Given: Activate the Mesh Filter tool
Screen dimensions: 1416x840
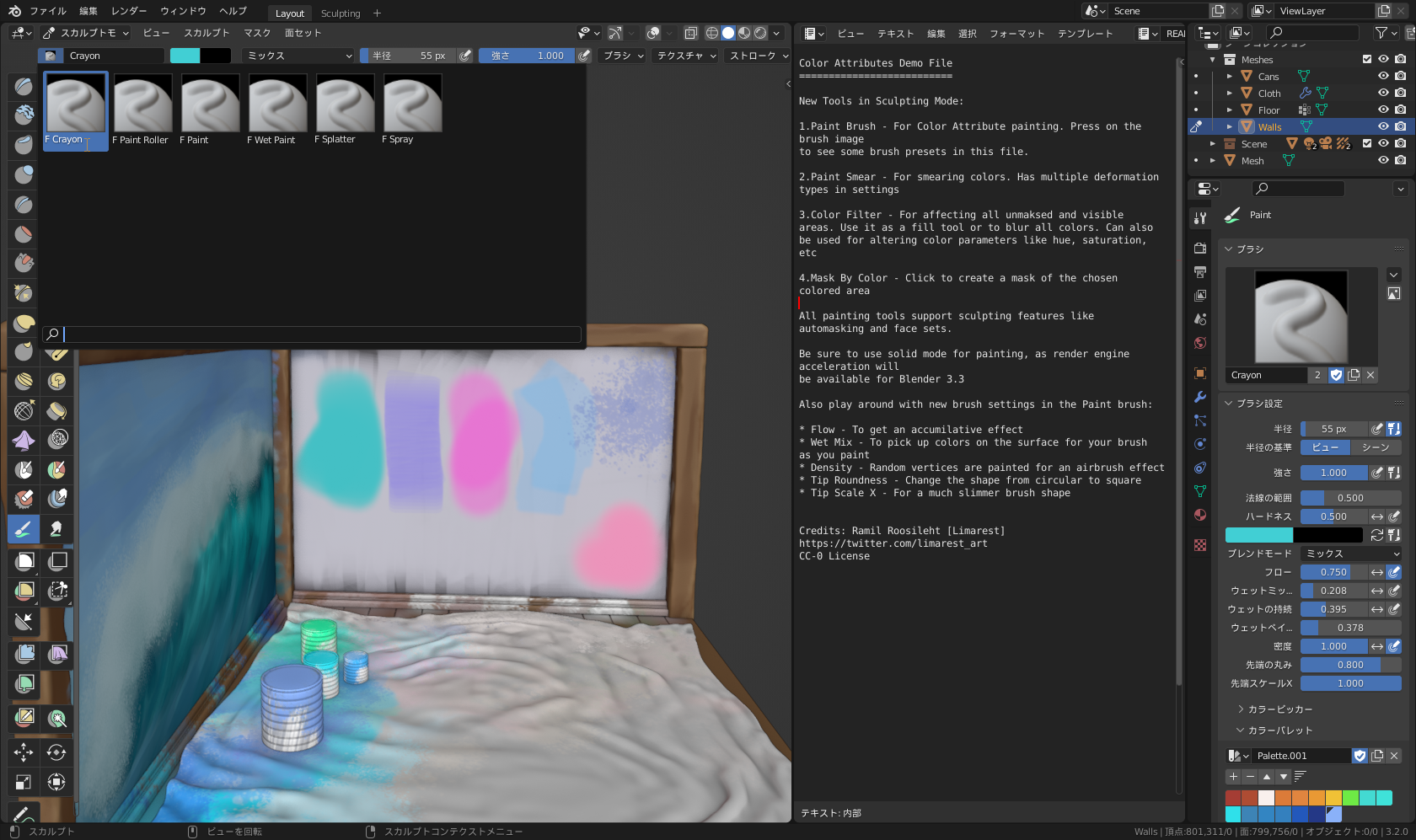Looking at the screenshot, I should pyautogui.click(x=24, y=654).
